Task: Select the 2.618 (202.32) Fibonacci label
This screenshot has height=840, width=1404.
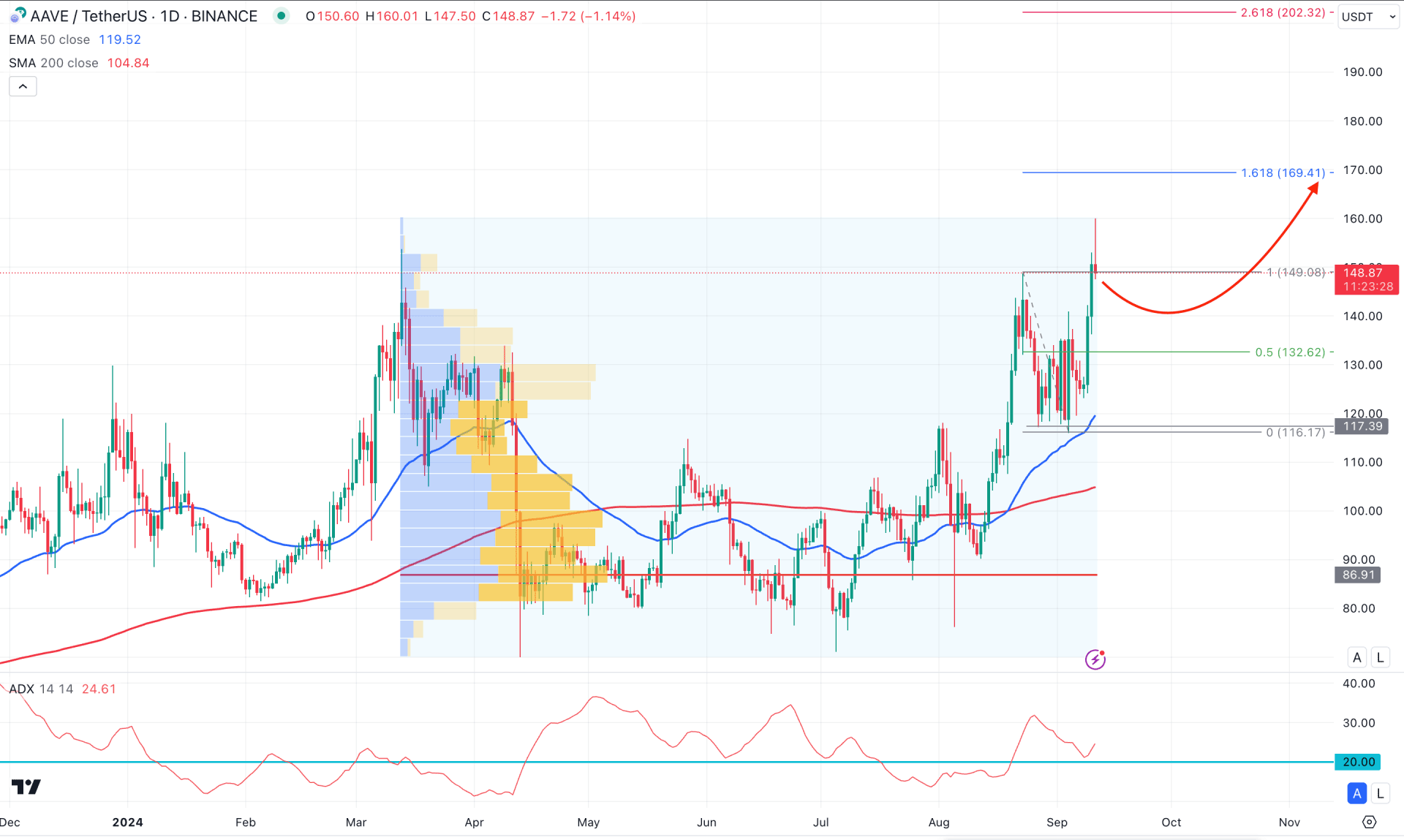Action: tap(1283, 12)
